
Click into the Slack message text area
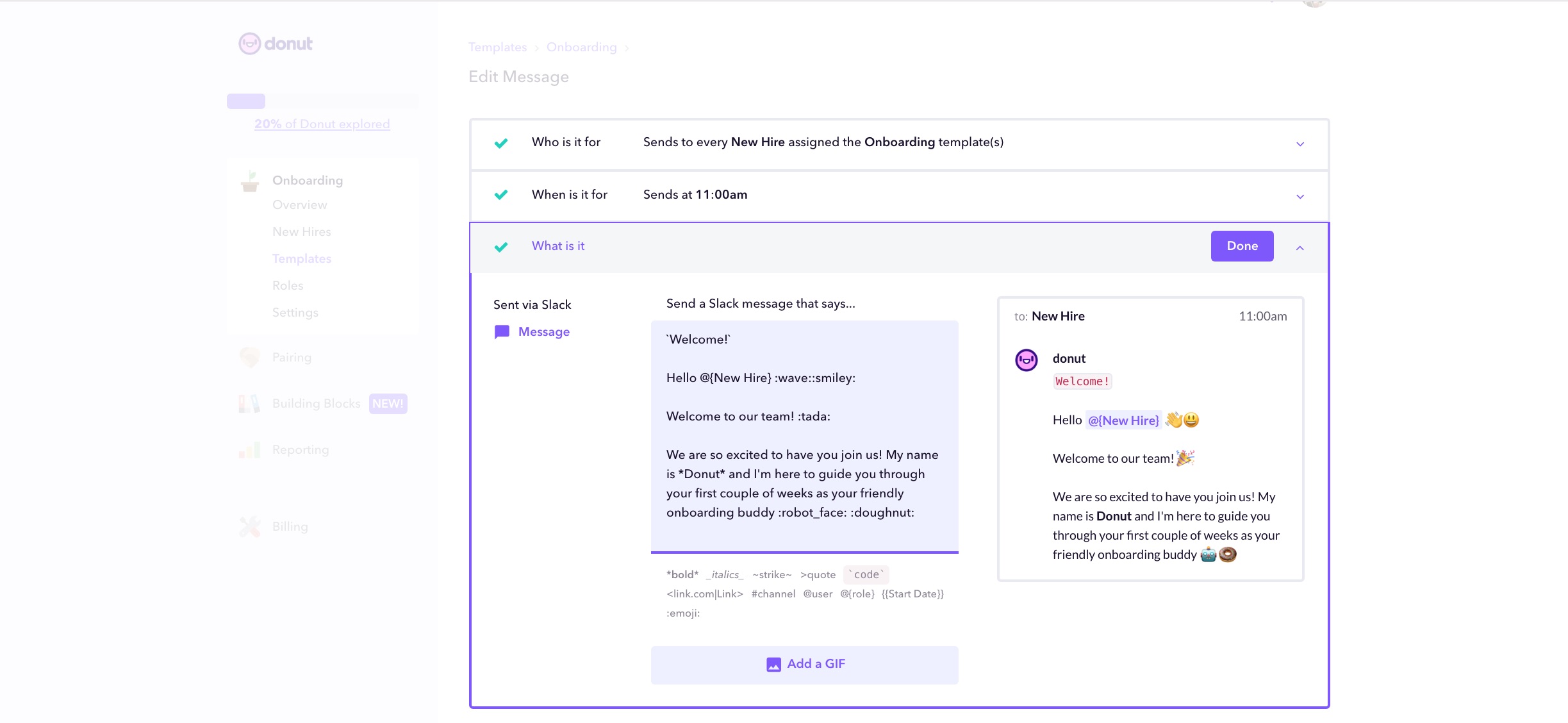click(805, 436)
